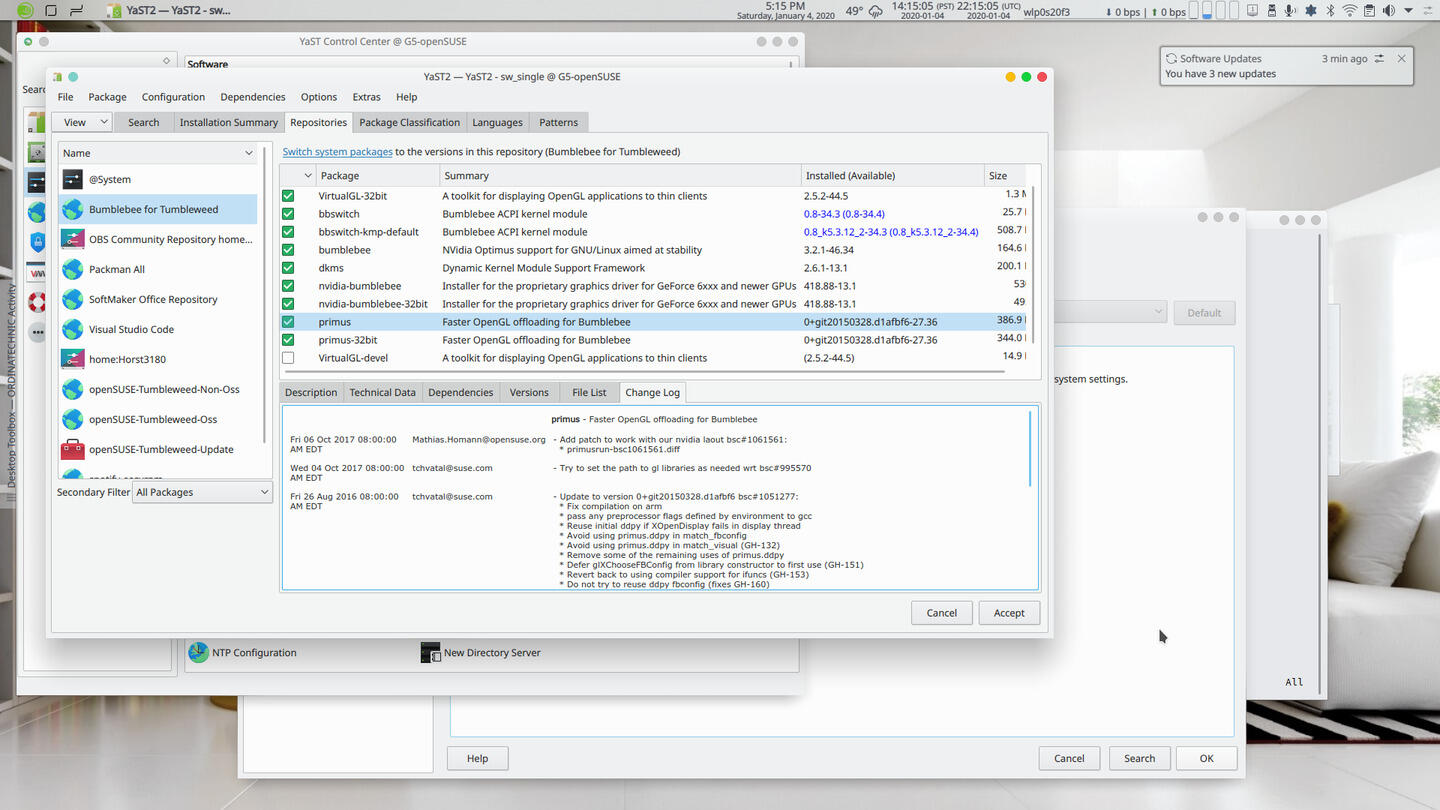Image resolution: width=1440 pixels, height=810 pixels.
Task: Toggle the bumblebee package checkbox
Action: (x=288, y=250)
